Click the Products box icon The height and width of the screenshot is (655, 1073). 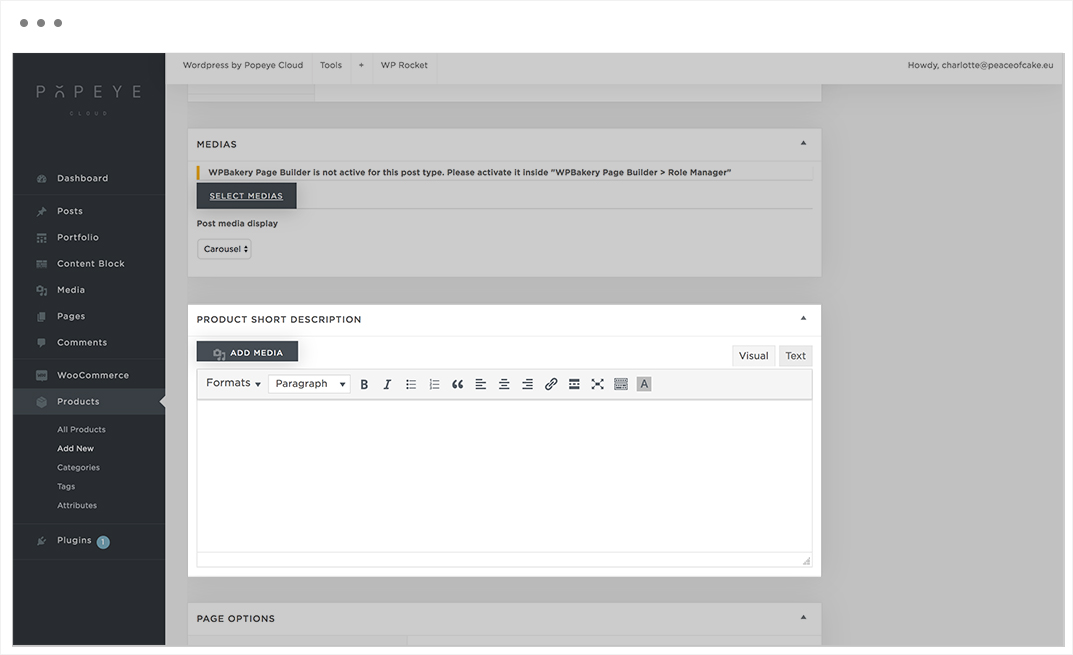(x=42, y=402)
